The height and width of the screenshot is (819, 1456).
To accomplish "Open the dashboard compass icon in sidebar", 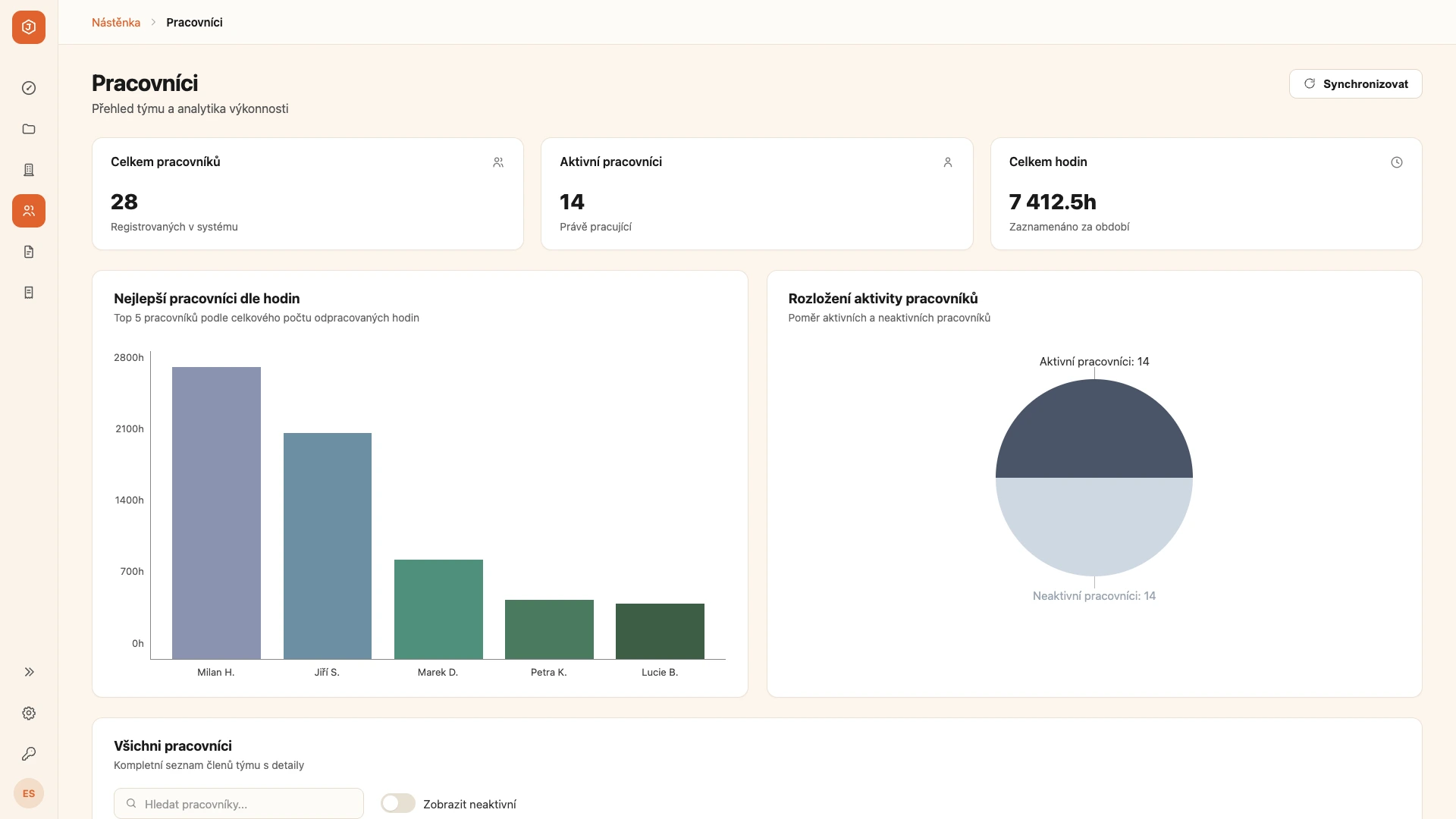I will [29, 88].
